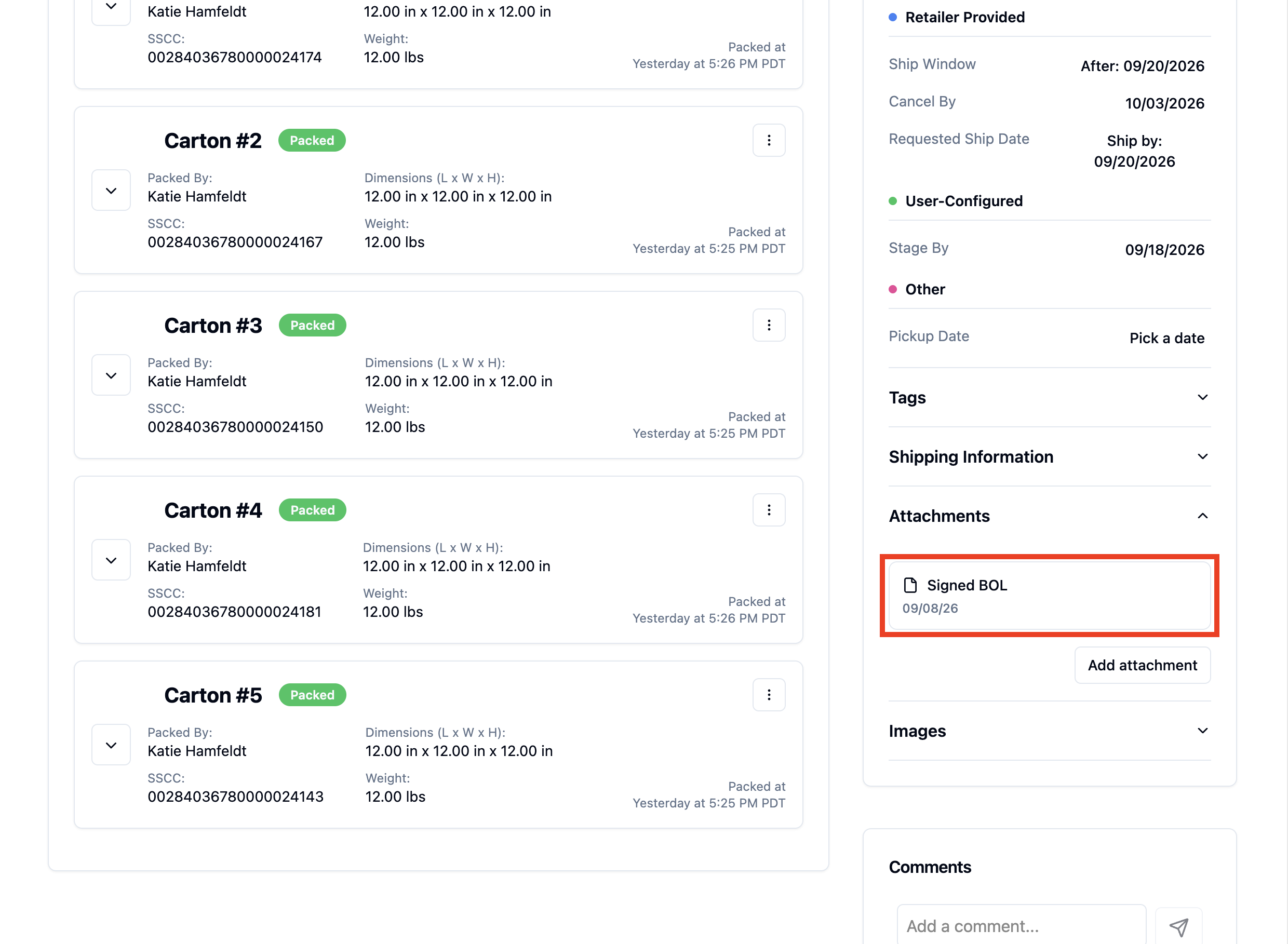1288x944 pixels.
Task: Click the Requested Ship Date value 09/20/2026
Action: click(1134, 161)
